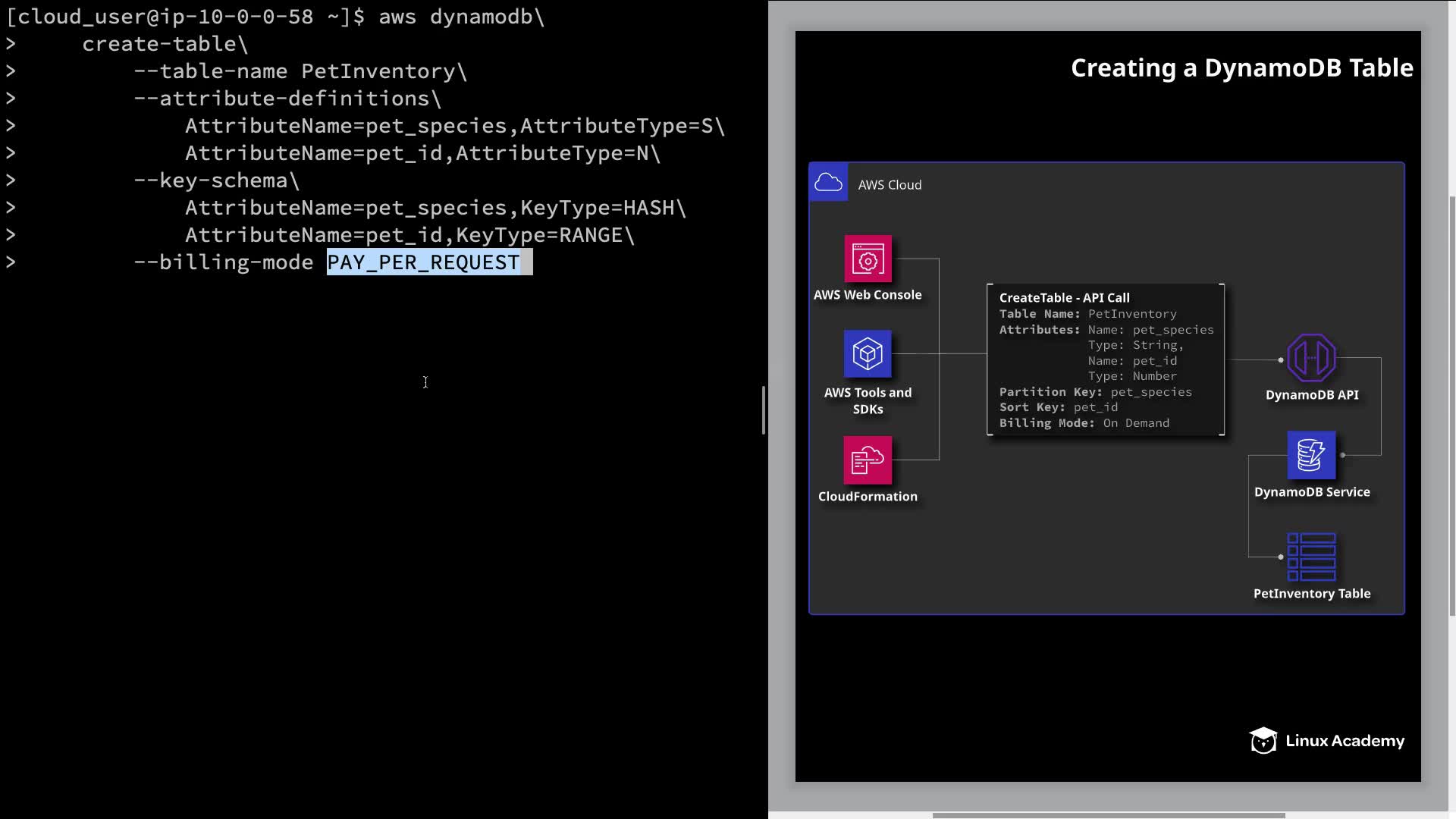Click the CreateTable - API Call box title
This screenshot has width=1456, height=819.
(x=1064, y=298)
